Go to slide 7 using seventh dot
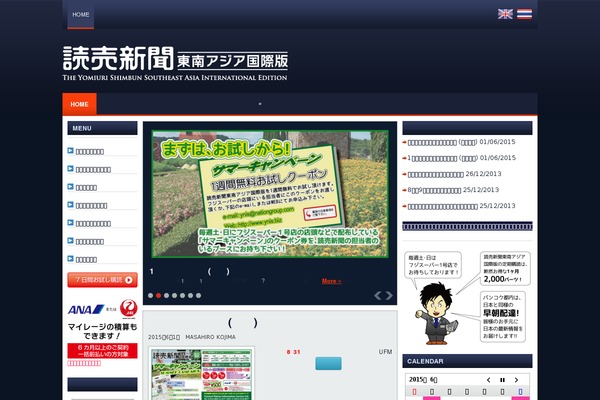This screenshot has height=400, width=600. pos(199,296)
